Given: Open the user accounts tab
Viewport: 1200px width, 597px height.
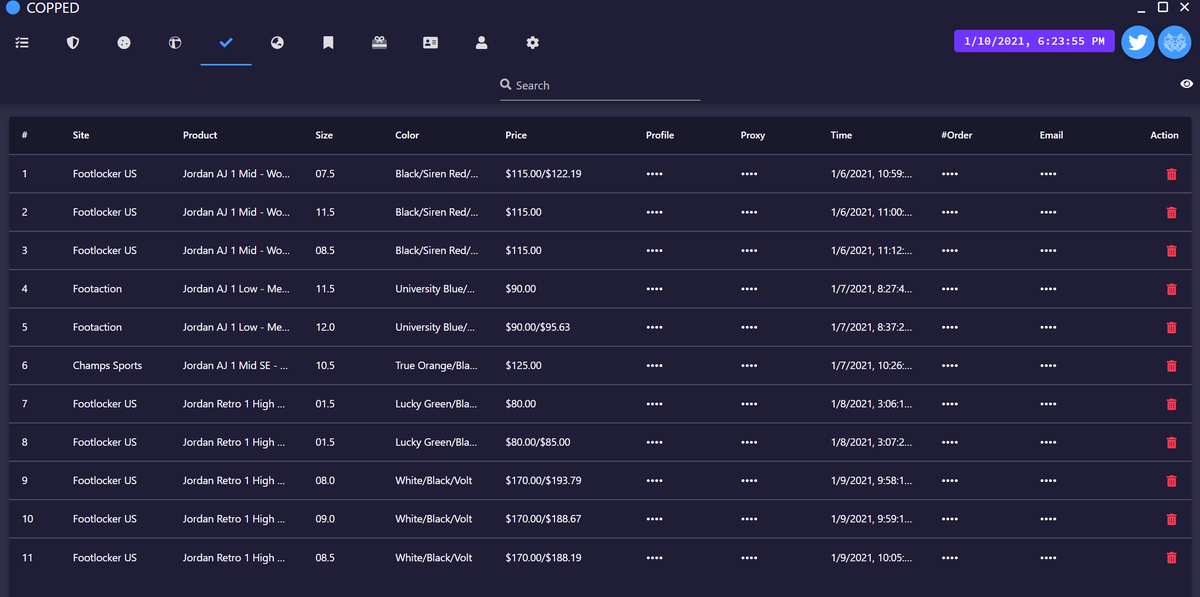Looking at the screenshot, I should [481, 43].
